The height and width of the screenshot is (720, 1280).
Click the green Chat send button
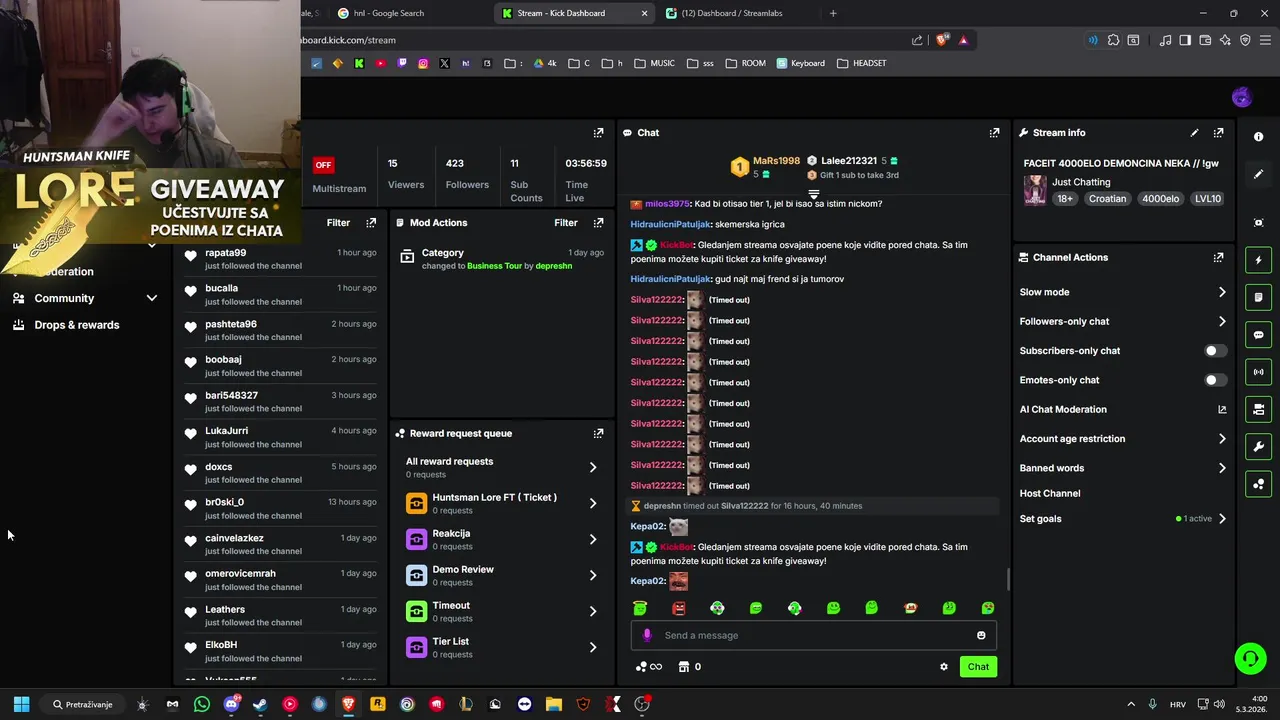pos(978,666)
